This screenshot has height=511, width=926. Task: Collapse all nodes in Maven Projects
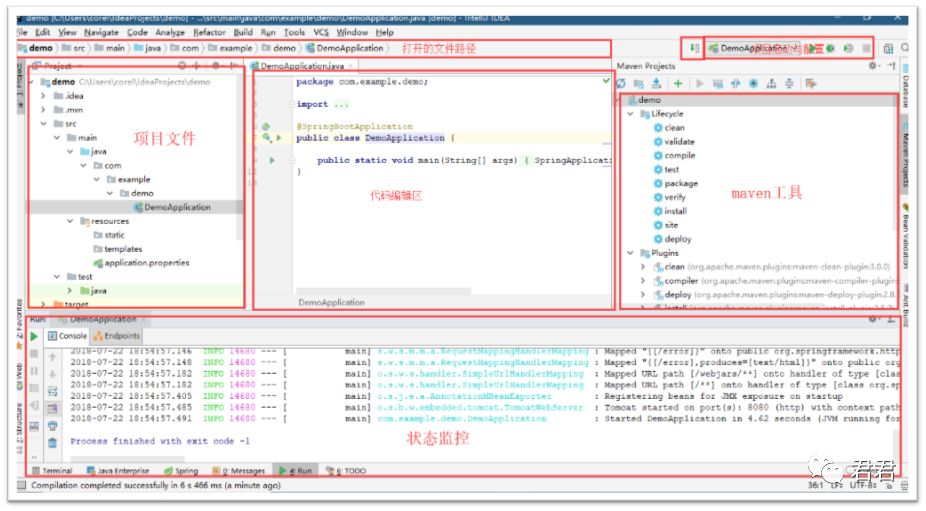pos(789,83)
